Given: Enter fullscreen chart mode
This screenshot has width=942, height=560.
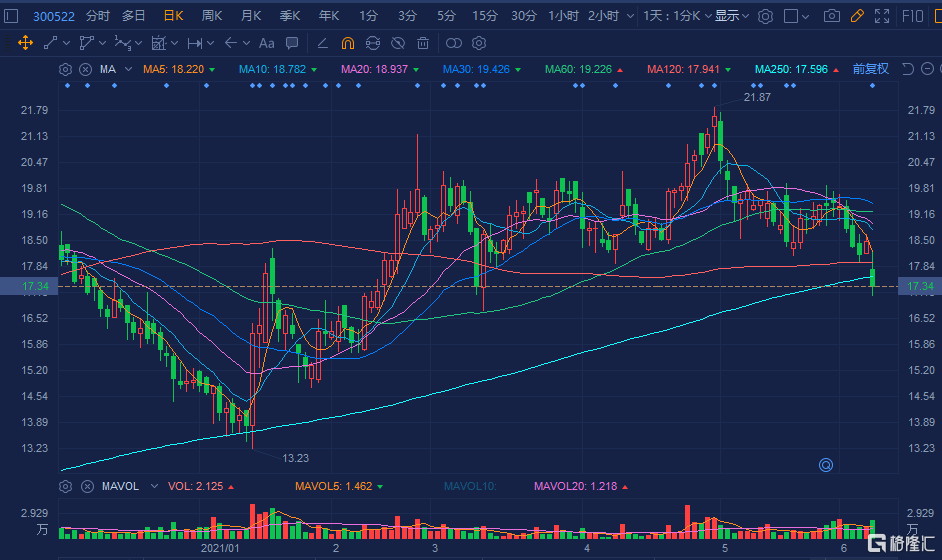Looking at the screenshot, I should click(881, 16).
